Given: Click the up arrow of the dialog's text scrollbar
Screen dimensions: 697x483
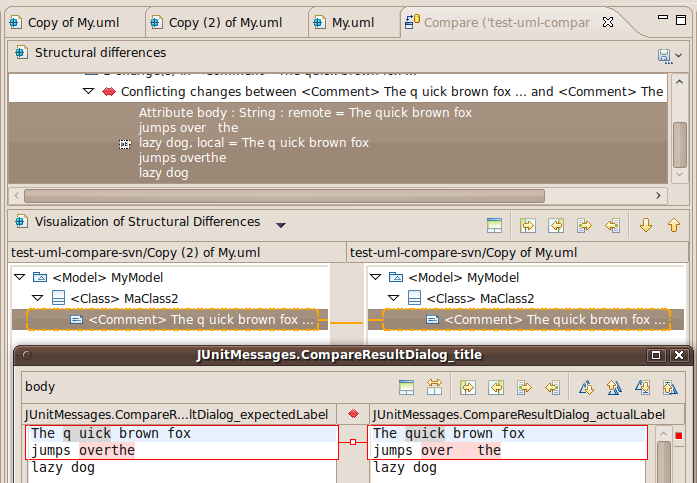Looking at the screenshot, I should [663, 434].
